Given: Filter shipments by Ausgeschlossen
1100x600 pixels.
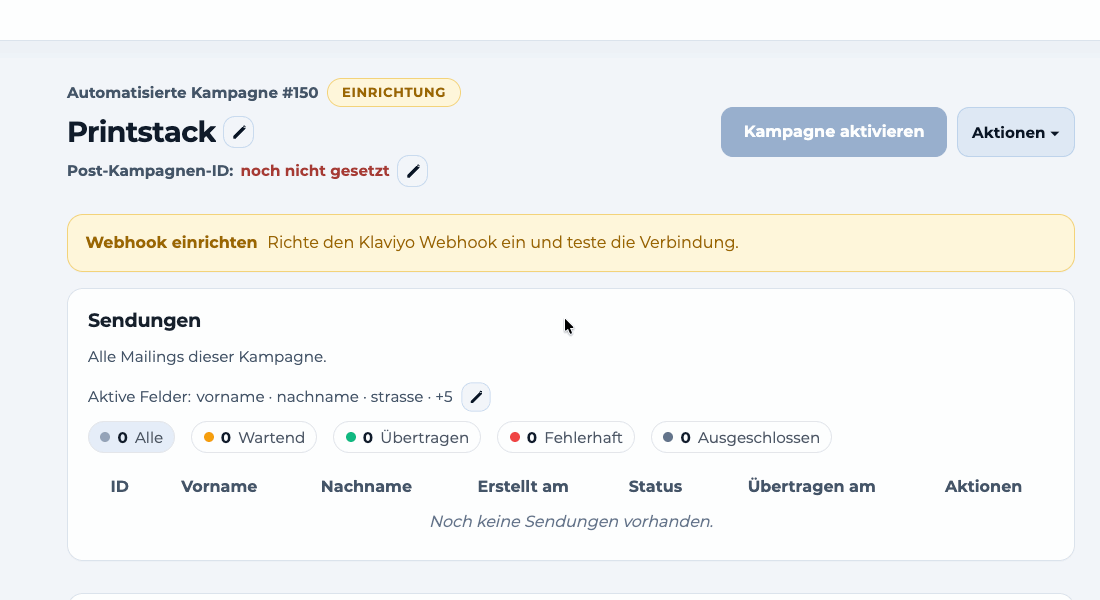Looking at the screenshot, I should (741, 437).
